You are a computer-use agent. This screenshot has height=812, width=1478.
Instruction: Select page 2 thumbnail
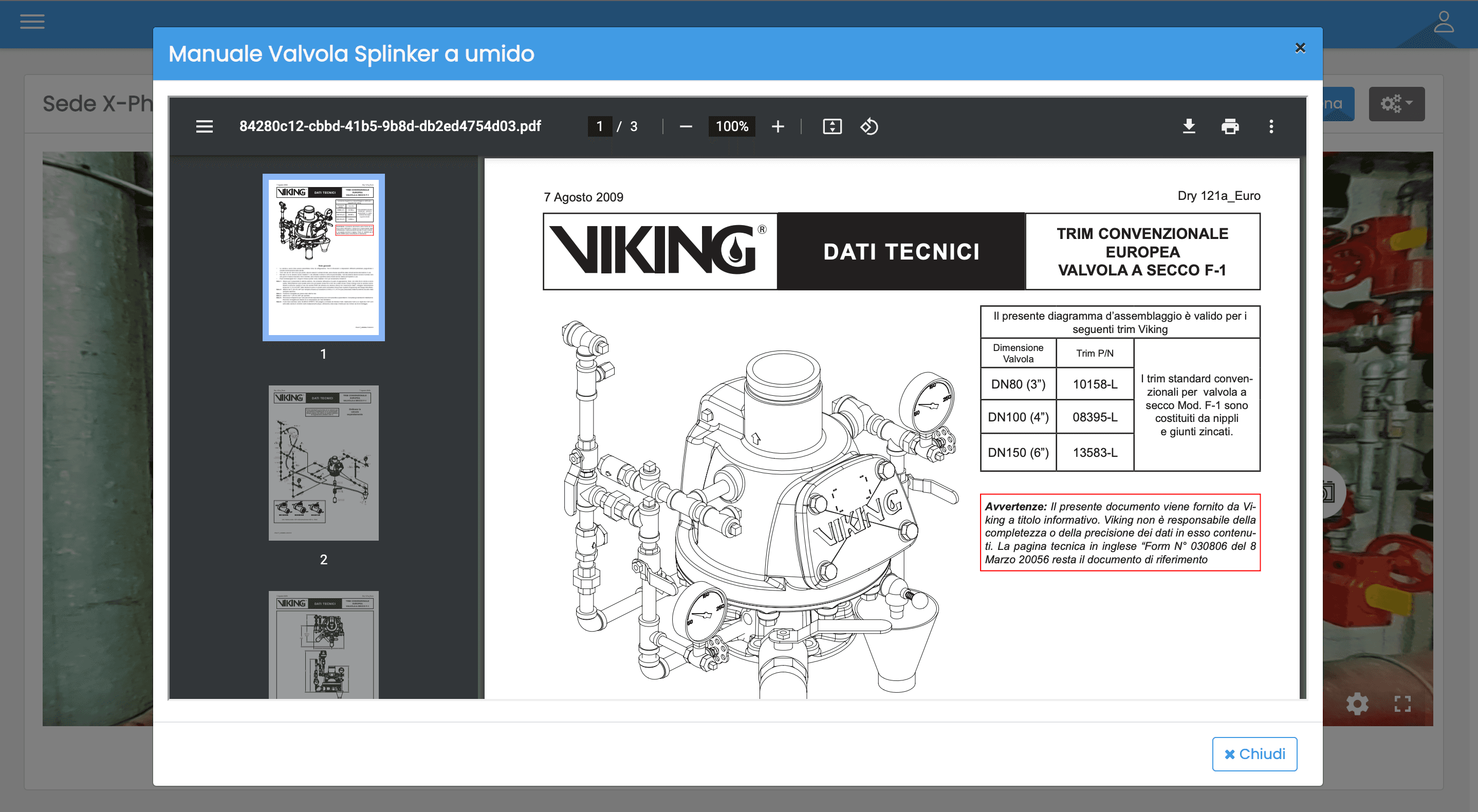point(324,463)
